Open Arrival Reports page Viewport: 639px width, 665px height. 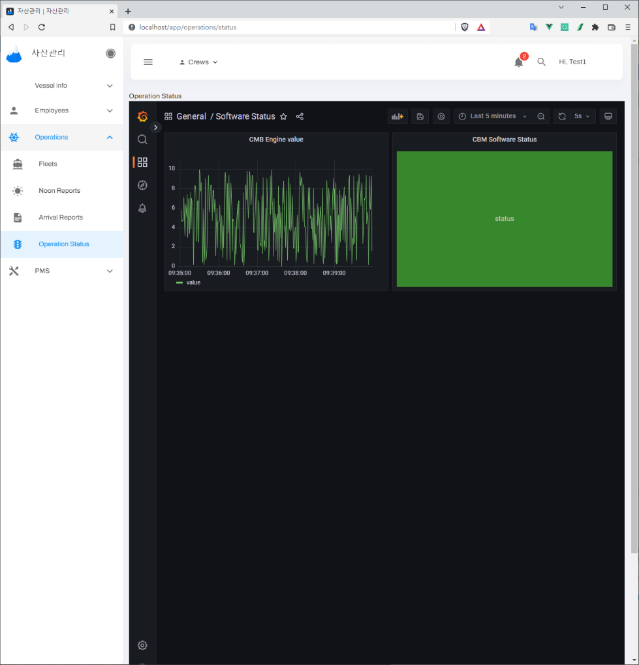coord(62,218)
